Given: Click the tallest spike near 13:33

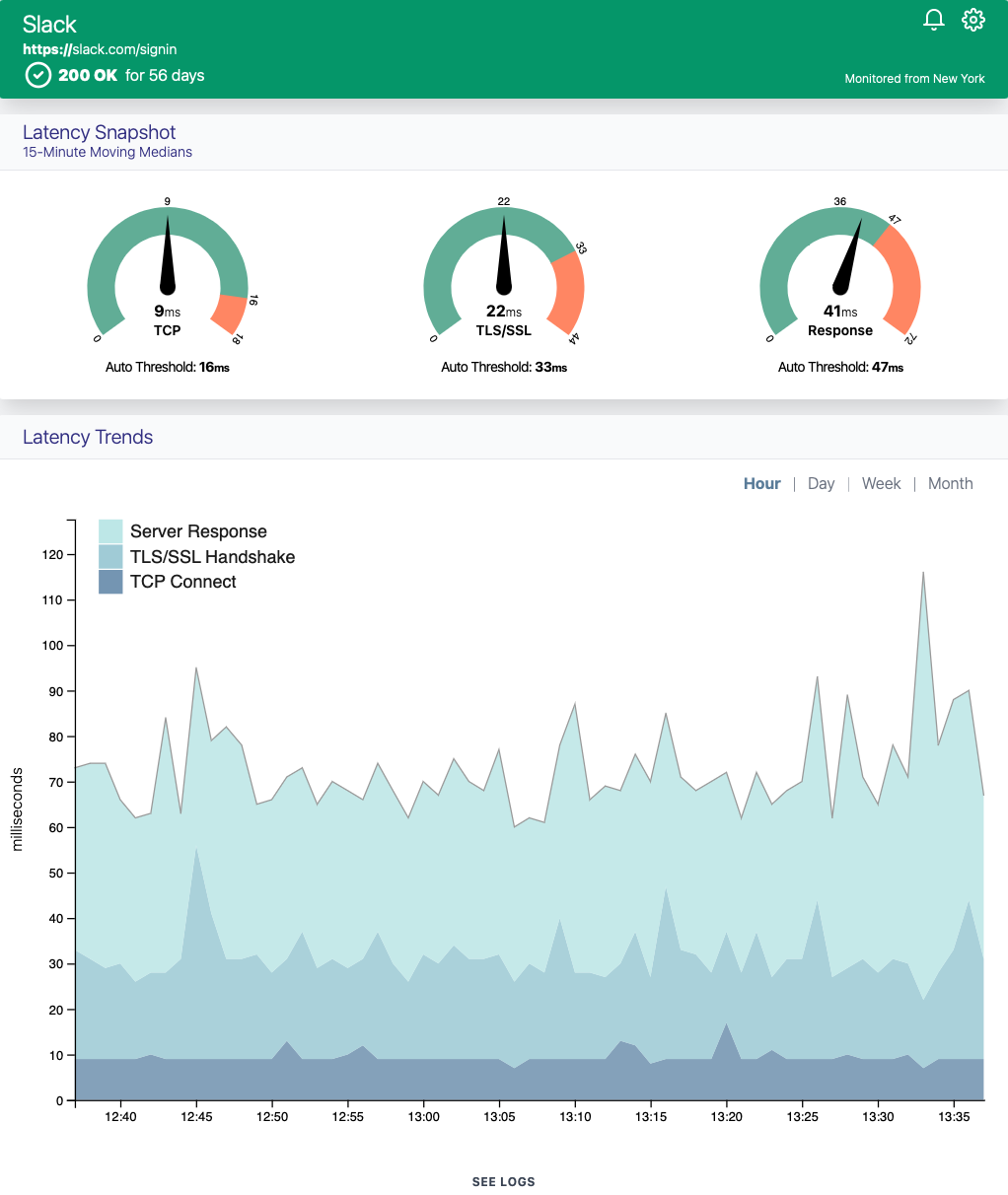Looking at the screenshot, I should click(923, 574).
